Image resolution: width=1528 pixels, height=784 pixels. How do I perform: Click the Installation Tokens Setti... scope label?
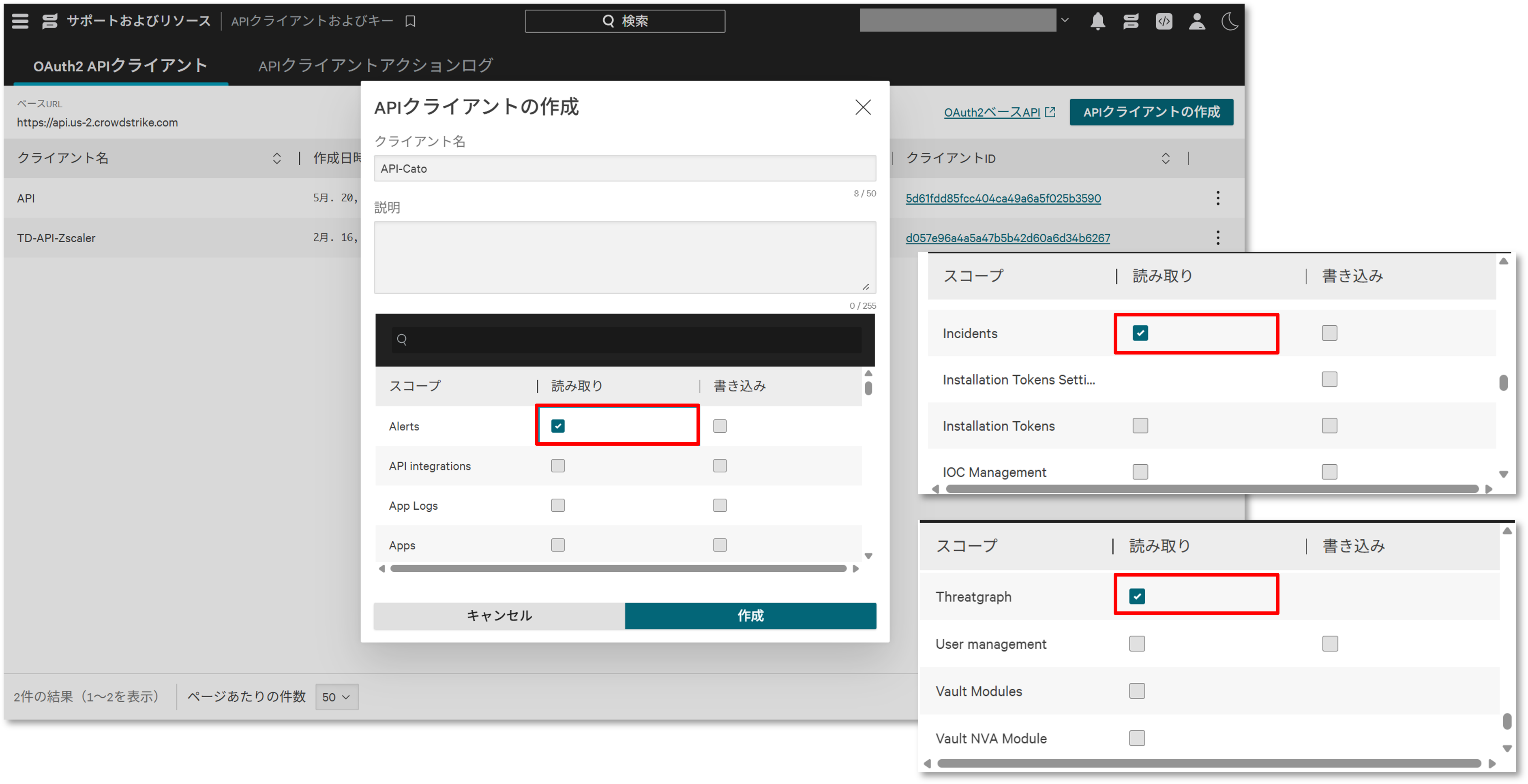click(1018, 380)
